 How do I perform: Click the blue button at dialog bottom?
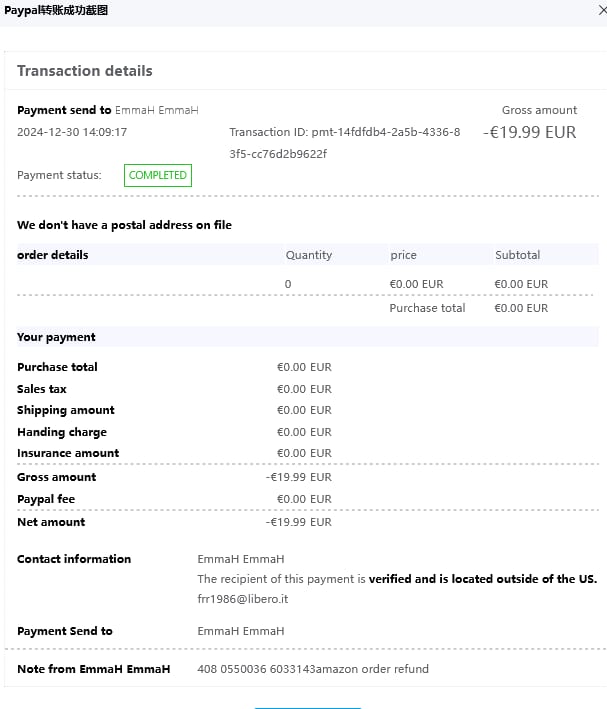click(307, 706)
